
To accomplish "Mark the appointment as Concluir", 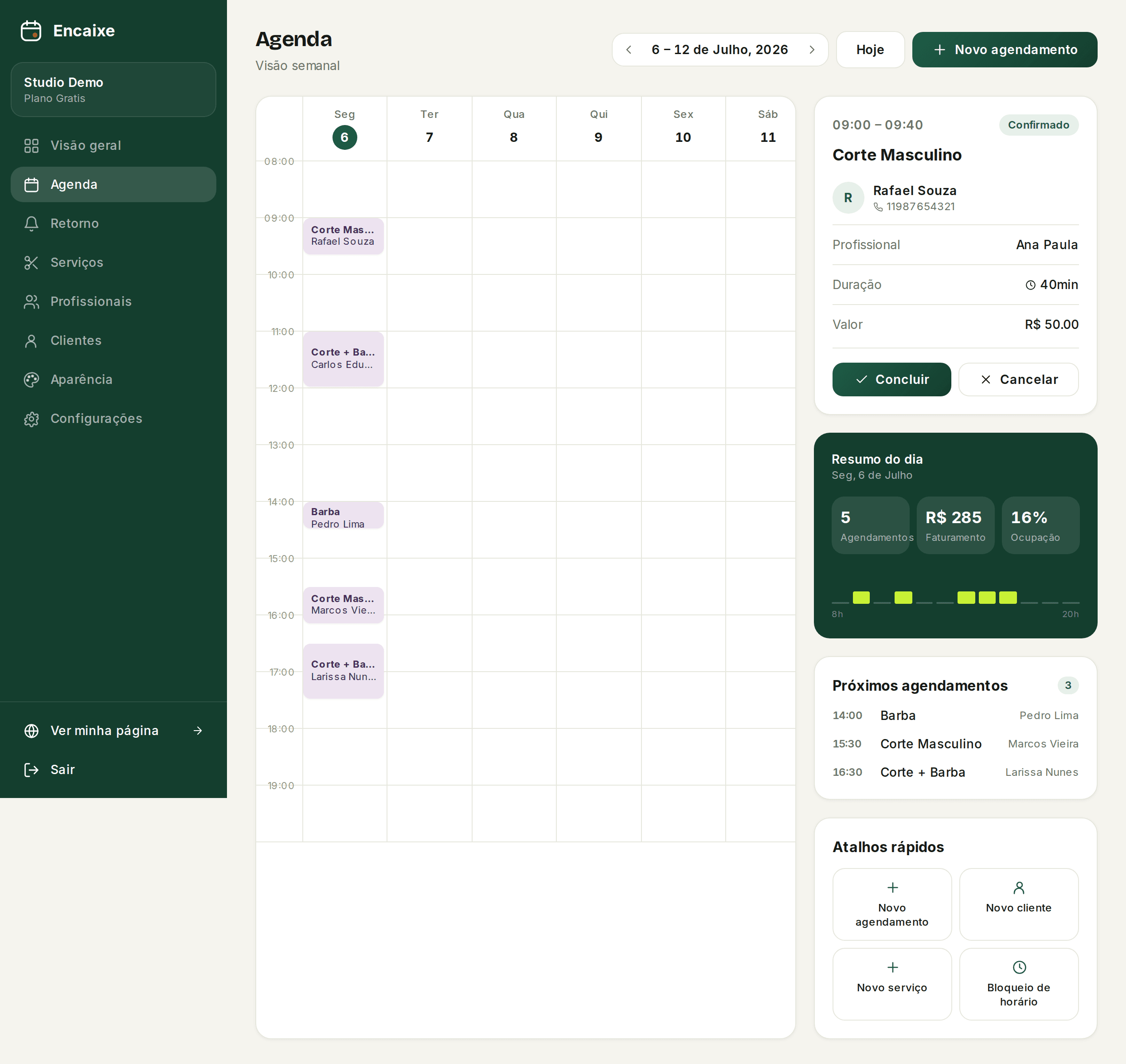I will tap(891, 379).
